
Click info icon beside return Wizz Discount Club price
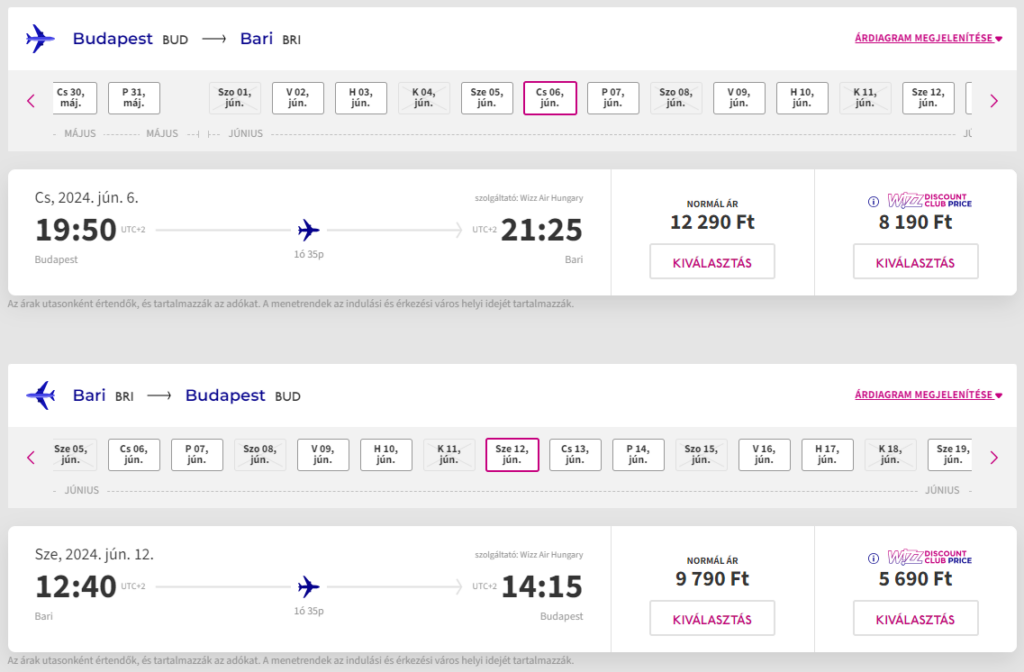pos(874,558)
